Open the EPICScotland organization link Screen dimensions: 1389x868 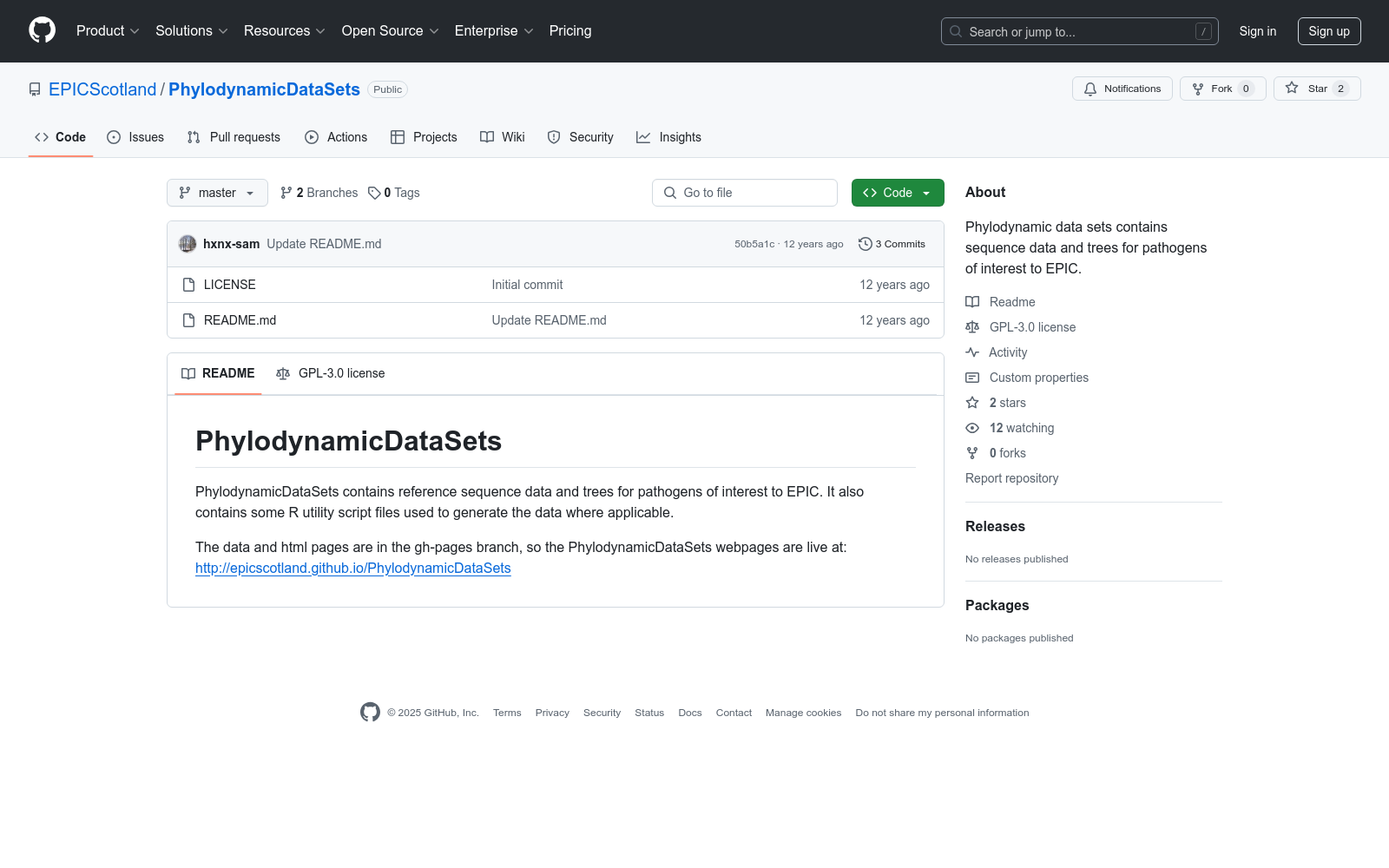pos(102,89)
